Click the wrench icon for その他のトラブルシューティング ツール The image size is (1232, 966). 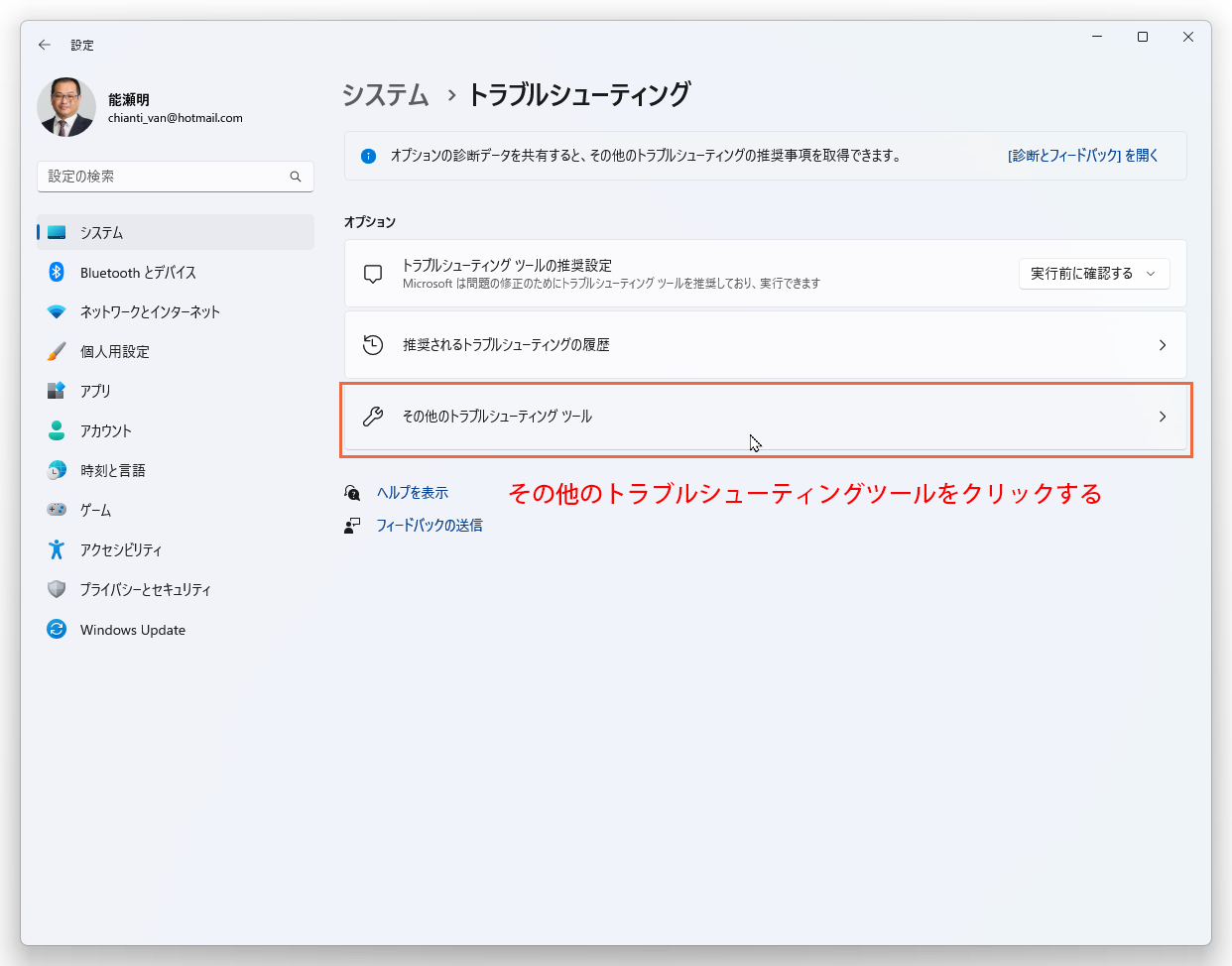pyautogui.click(x=373, y=417)
